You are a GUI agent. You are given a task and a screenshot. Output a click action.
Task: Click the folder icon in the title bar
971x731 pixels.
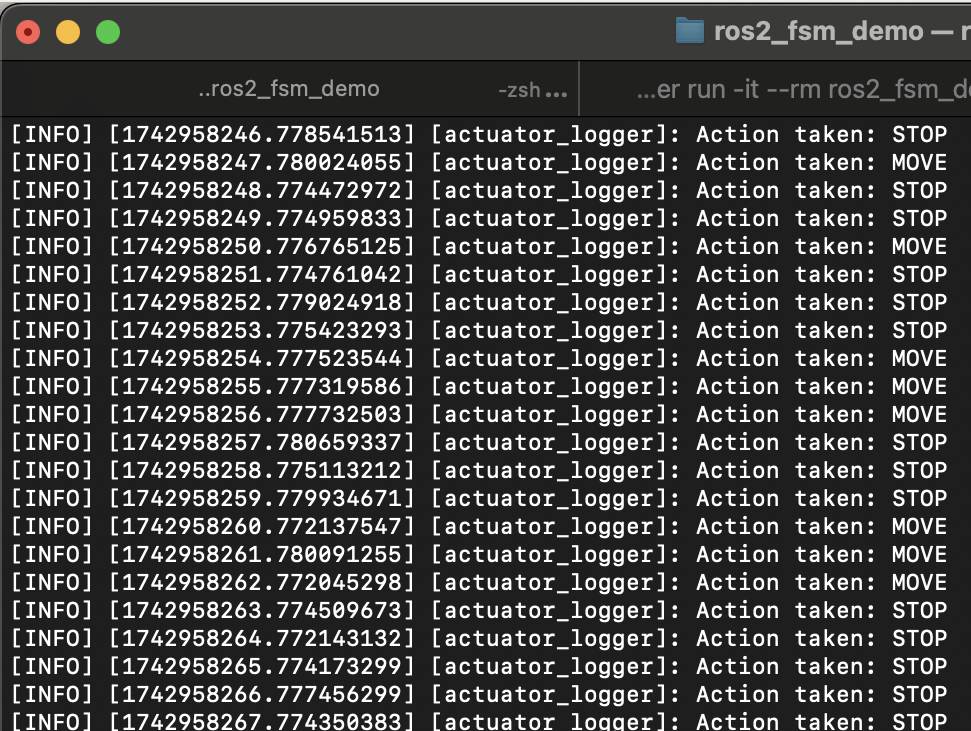(x=689, y=31)
